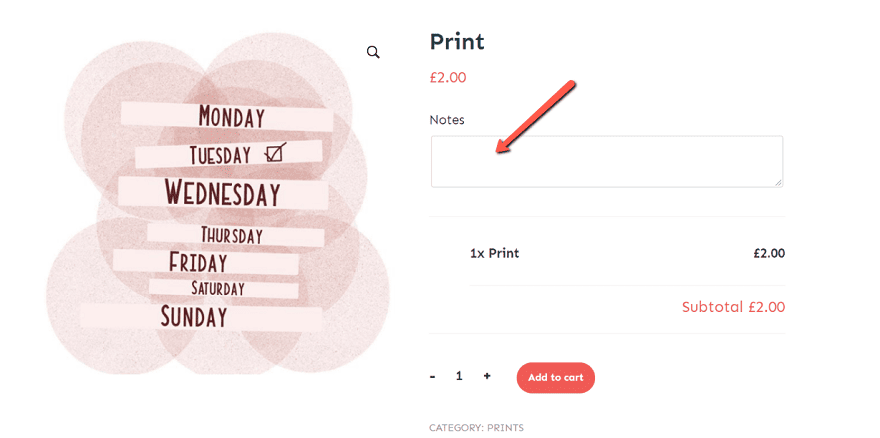The width and height of the screenshot is (880, 438).
Task: Click the red arrow annotation
Action: (535, 117)
